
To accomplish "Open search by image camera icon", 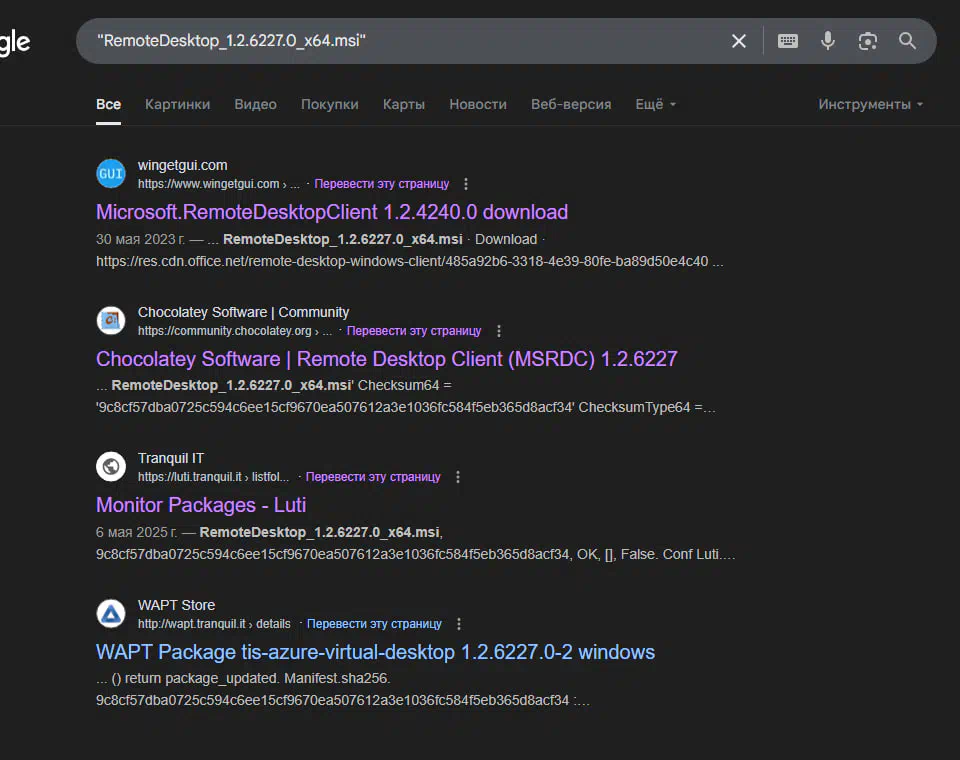I will click(x=868, y=41).
